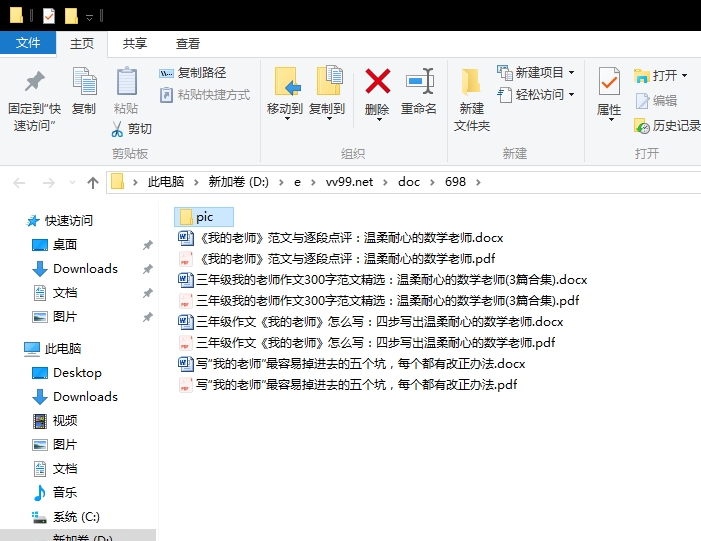701x541 pixels.
Task: Open Quick Access Toolbar customize arrow
Action: pyautogui.click(x=89, y=17)
